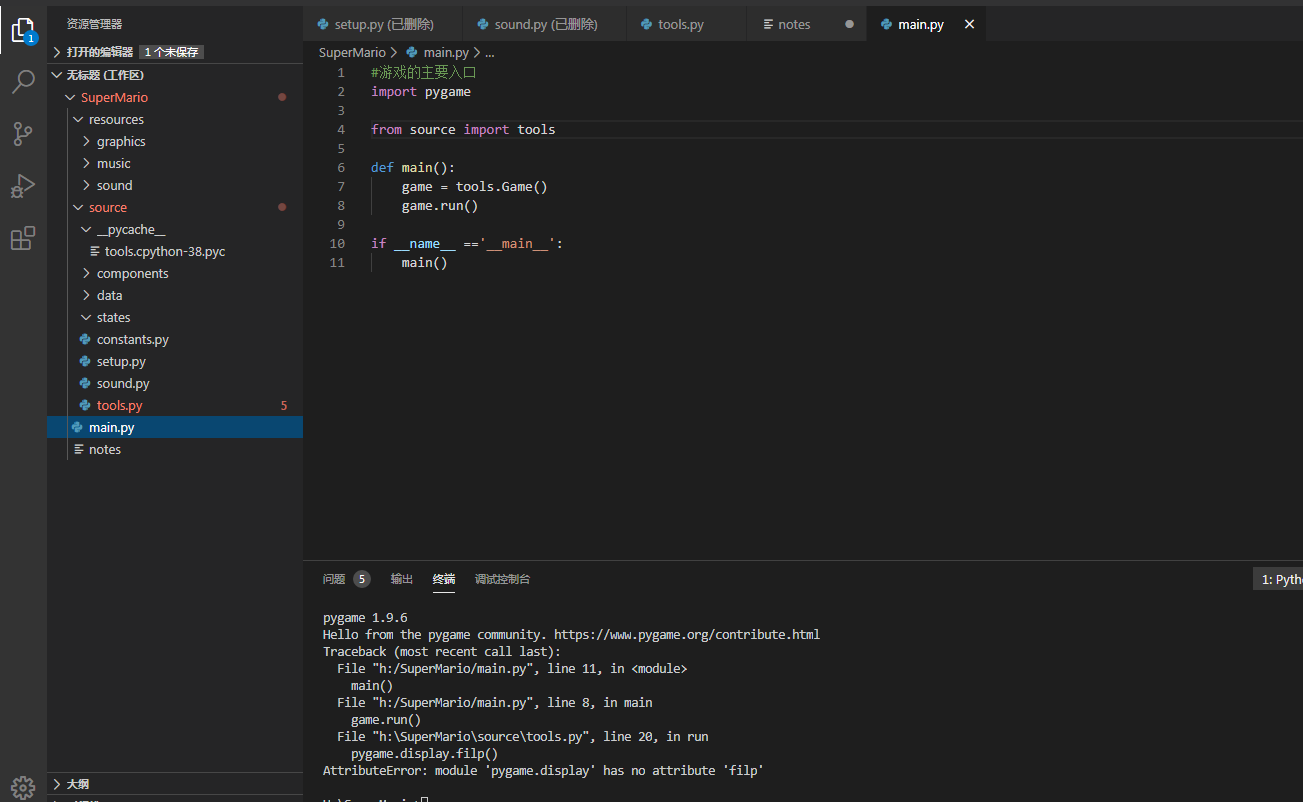Click unsaved dot on notes tab
1303x802 pixels.
849,24
